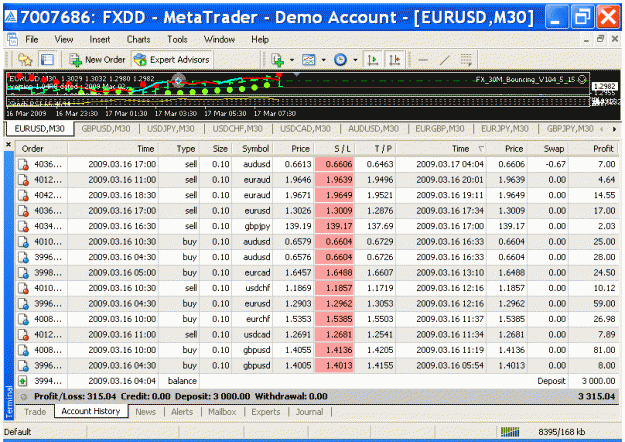This screenshot has width=625, height=442.
Task: Open the Navigator favorites star icon
Action: (x=25, y=60)
